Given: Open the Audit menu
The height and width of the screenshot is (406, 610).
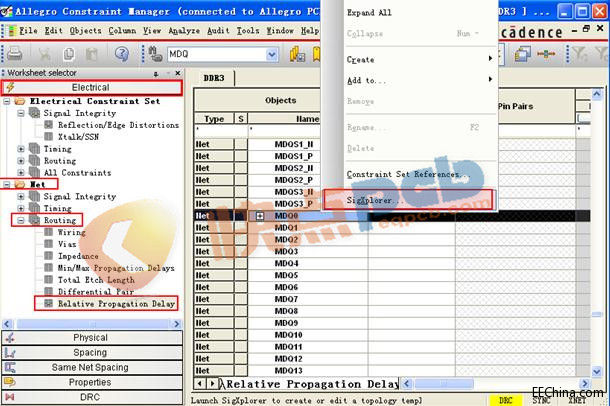Looking at the screenshot, I should [x=218, y=31].
